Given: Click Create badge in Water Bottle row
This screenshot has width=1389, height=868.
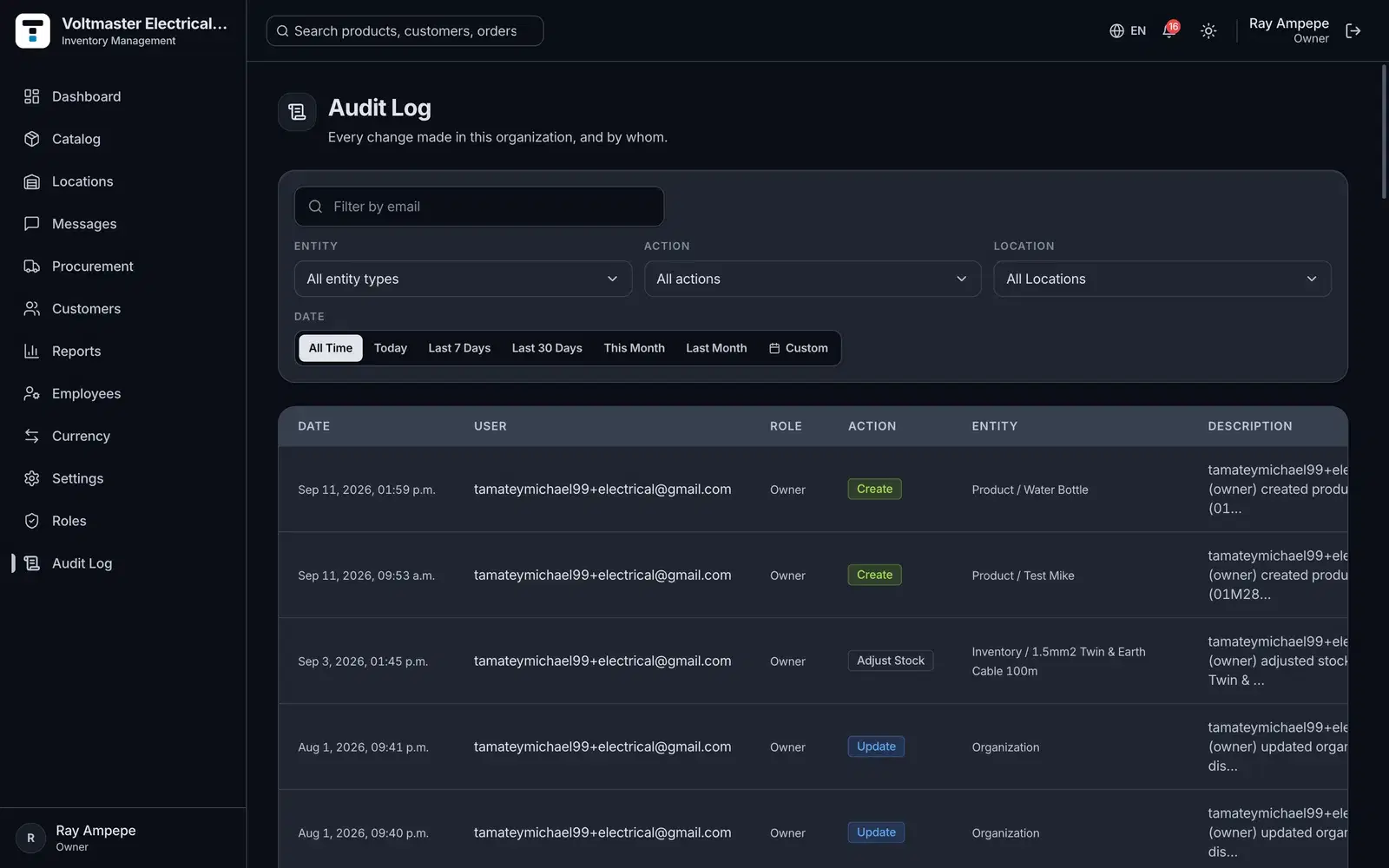Looking at the screenshot, I should tap(874, 489).
